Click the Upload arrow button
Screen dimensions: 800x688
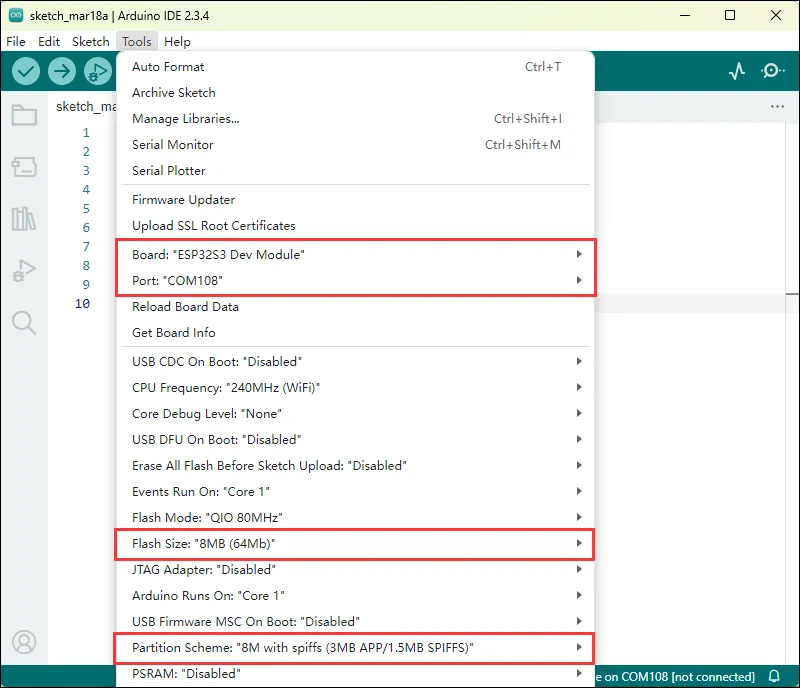coord(62,71)
